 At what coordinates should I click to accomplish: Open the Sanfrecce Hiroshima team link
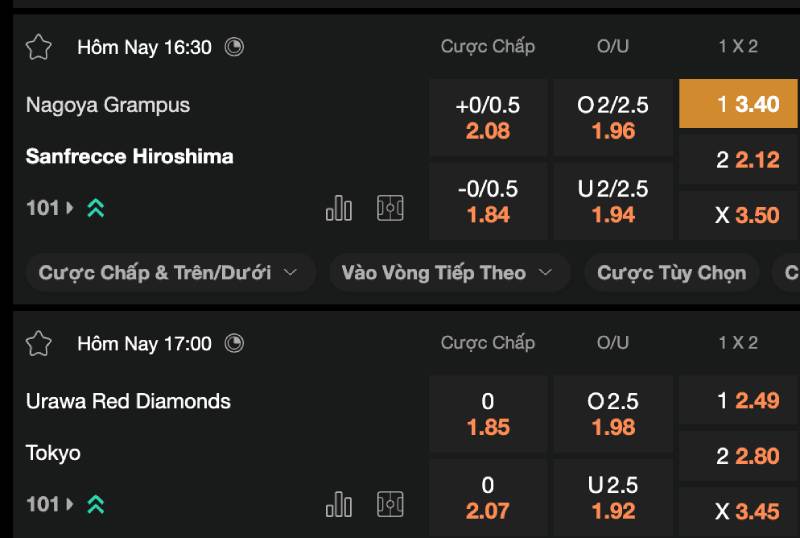[x=130, y=157]
